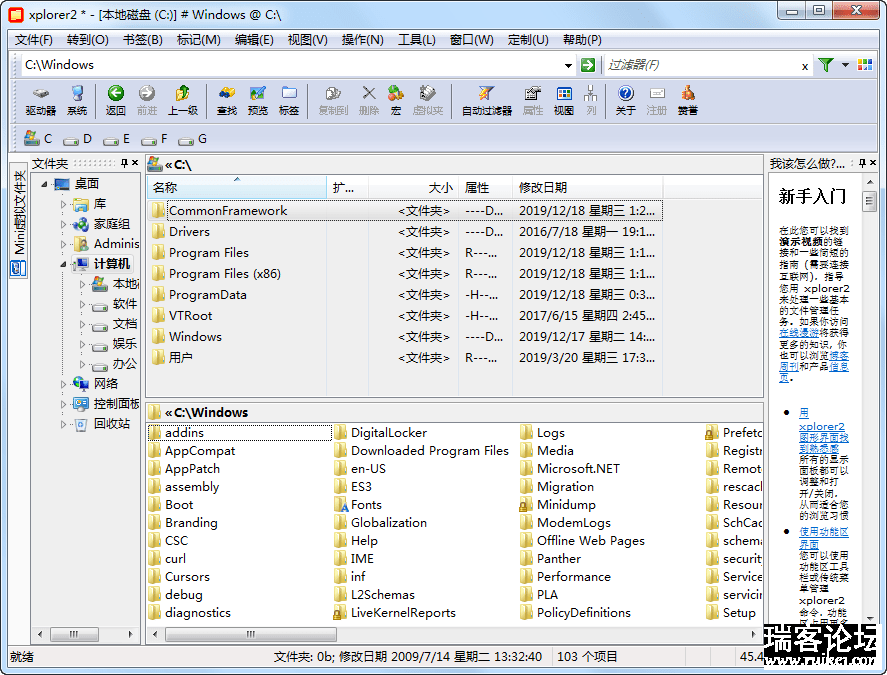Open the Mini虚拟文件夹 side tab
The image size is (887, 675).
click(x=19, y=222)
